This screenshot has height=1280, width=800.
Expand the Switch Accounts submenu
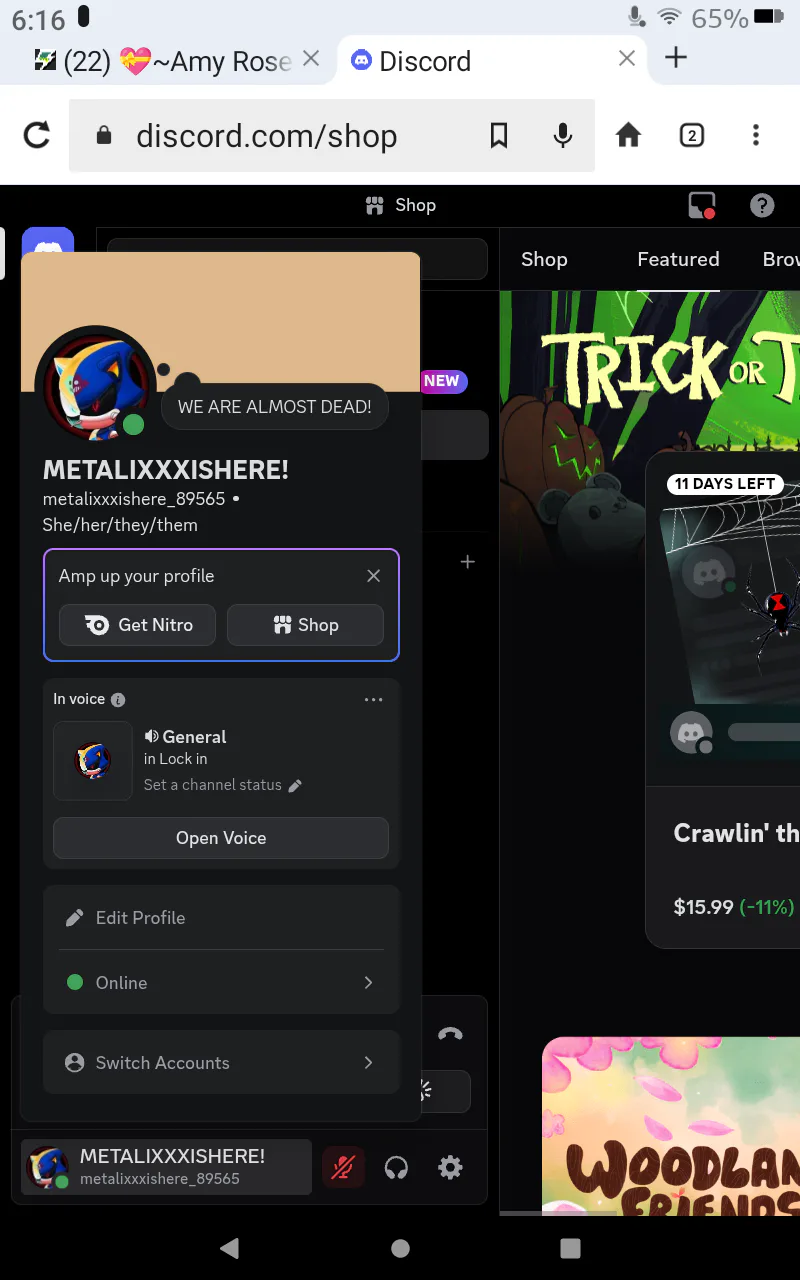coord(221,1063)
